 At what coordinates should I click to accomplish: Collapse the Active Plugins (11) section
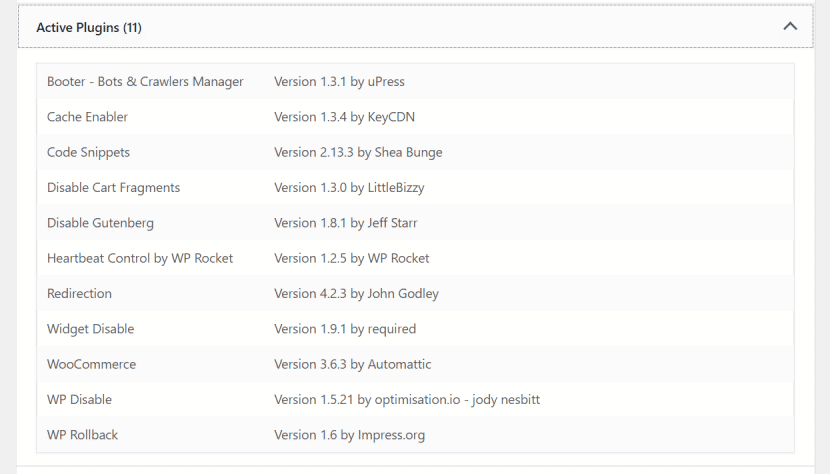pos(790,26)
